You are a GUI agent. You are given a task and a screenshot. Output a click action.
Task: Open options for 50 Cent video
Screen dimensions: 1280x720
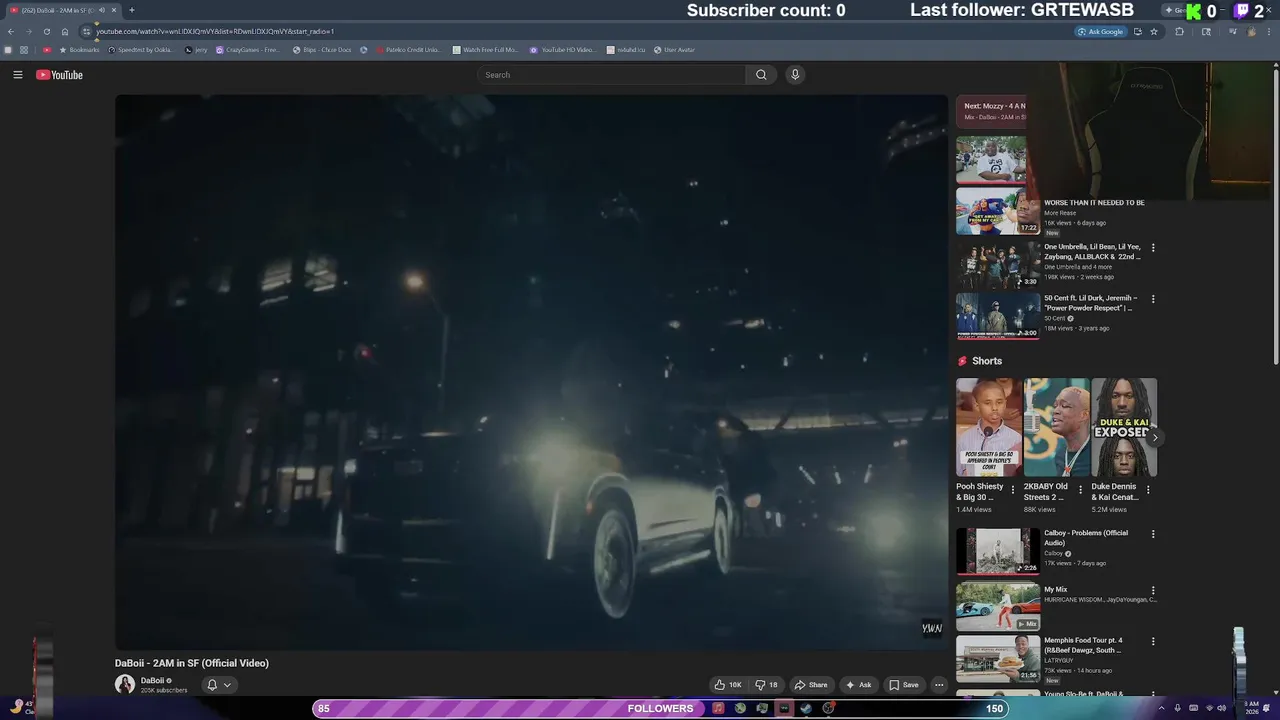[1153, 299]
